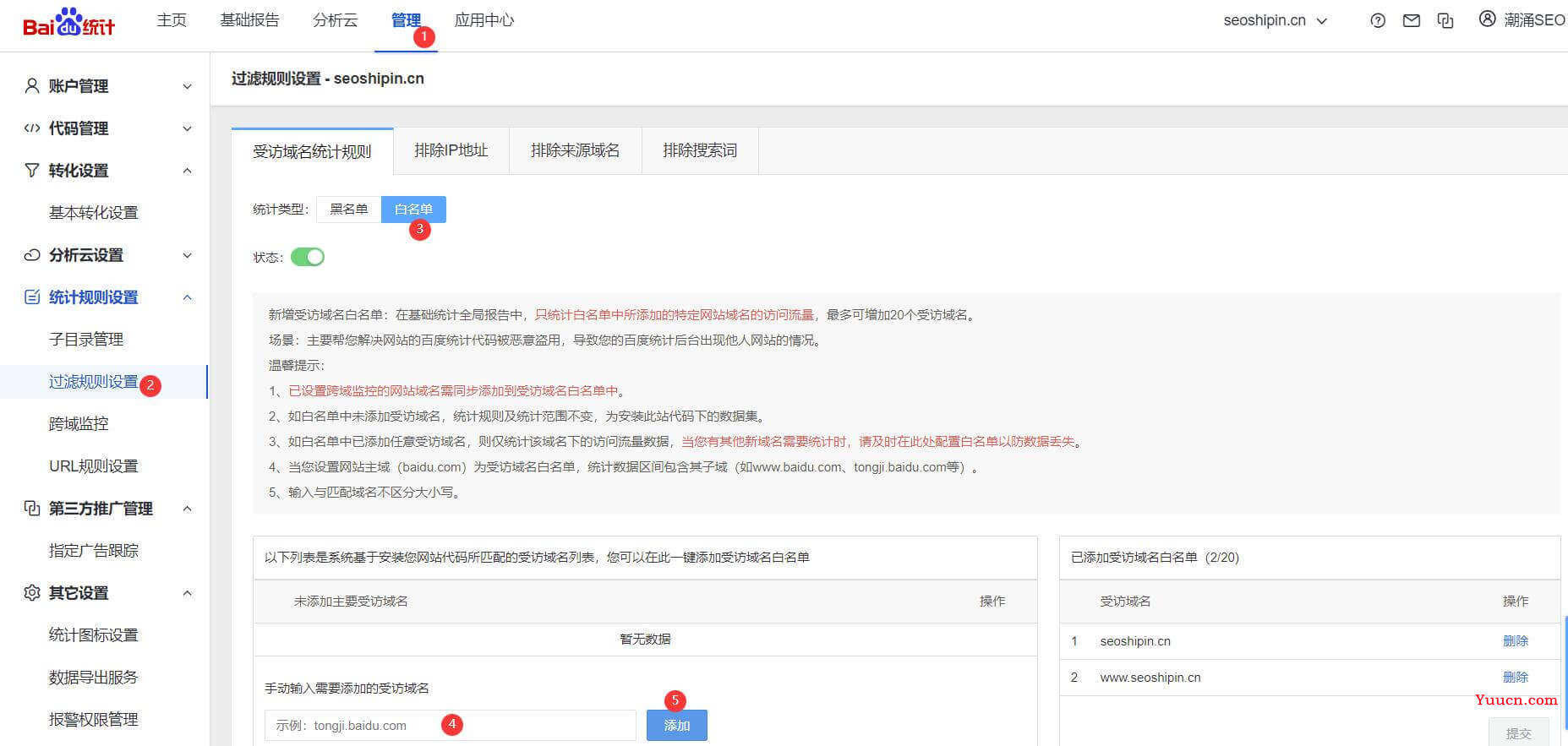Open 跨域监控 in sidebar

tap(79, 424)
